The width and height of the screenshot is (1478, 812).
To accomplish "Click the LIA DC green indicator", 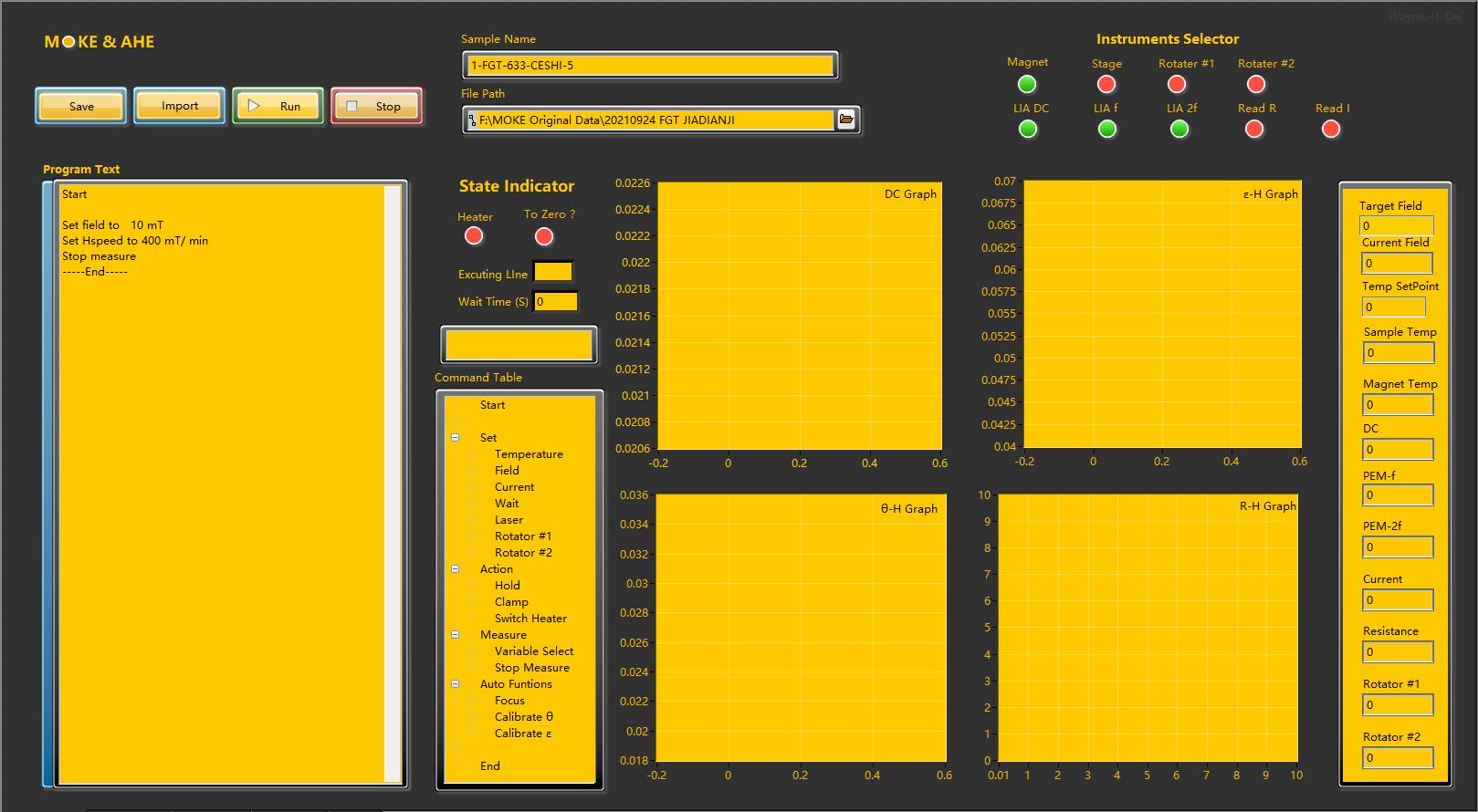I will (x=1028, y=130).
